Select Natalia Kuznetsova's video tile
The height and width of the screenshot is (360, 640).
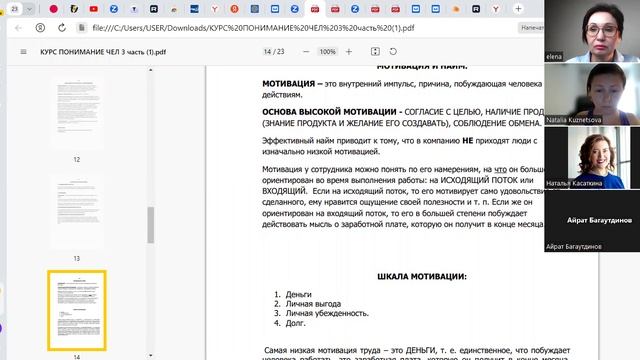[592, 94]
